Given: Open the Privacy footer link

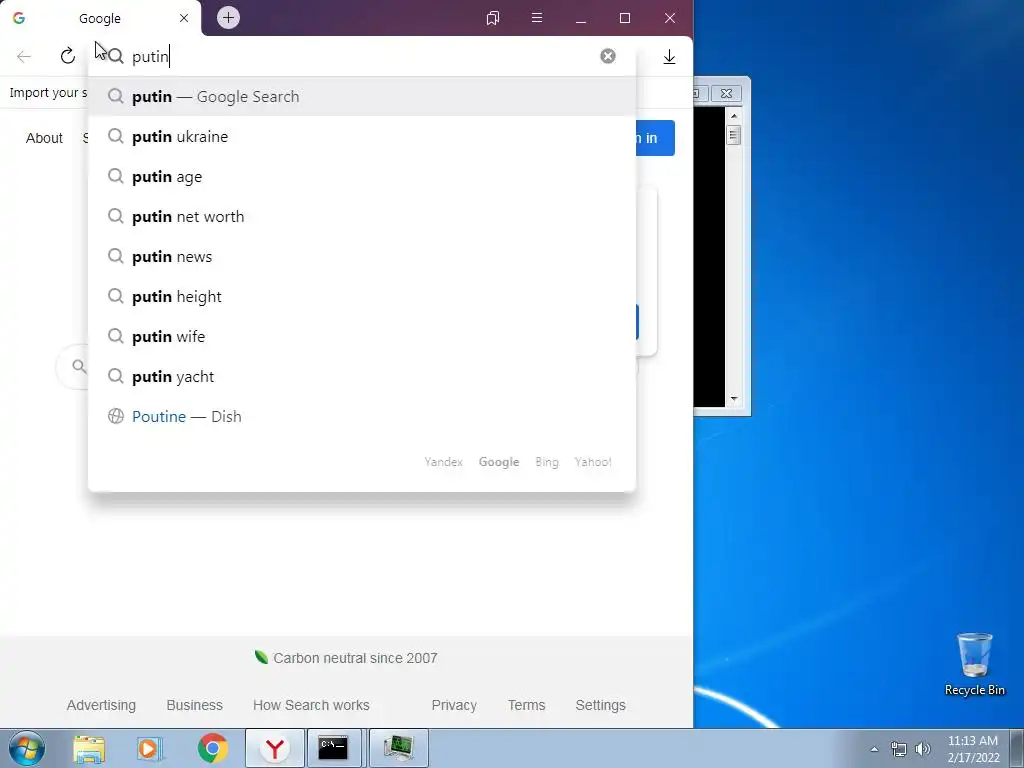Looking at the screenshot, I should click(454, 705).
